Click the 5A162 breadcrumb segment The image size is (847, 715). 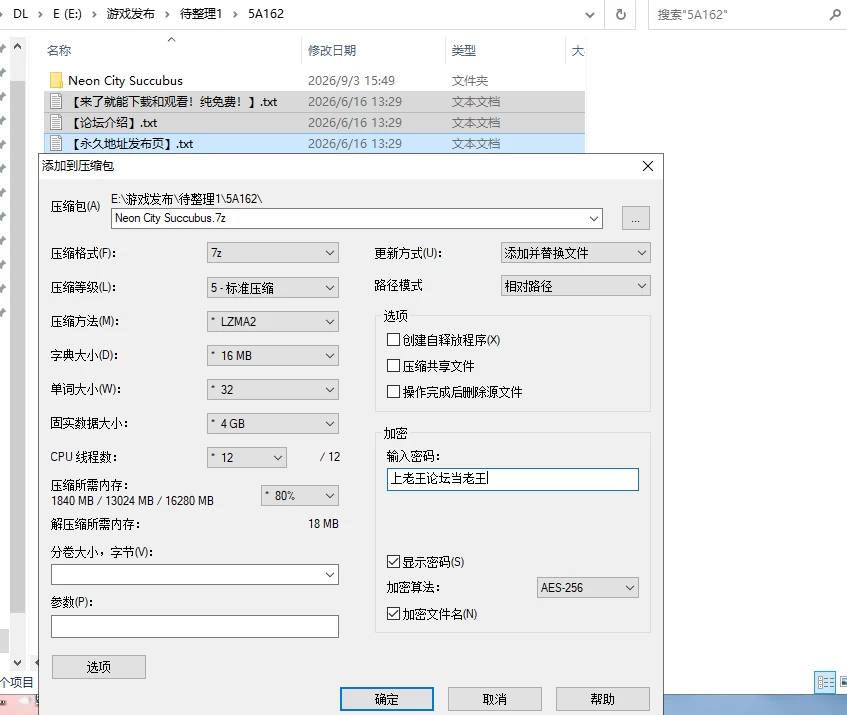(266, 14)
